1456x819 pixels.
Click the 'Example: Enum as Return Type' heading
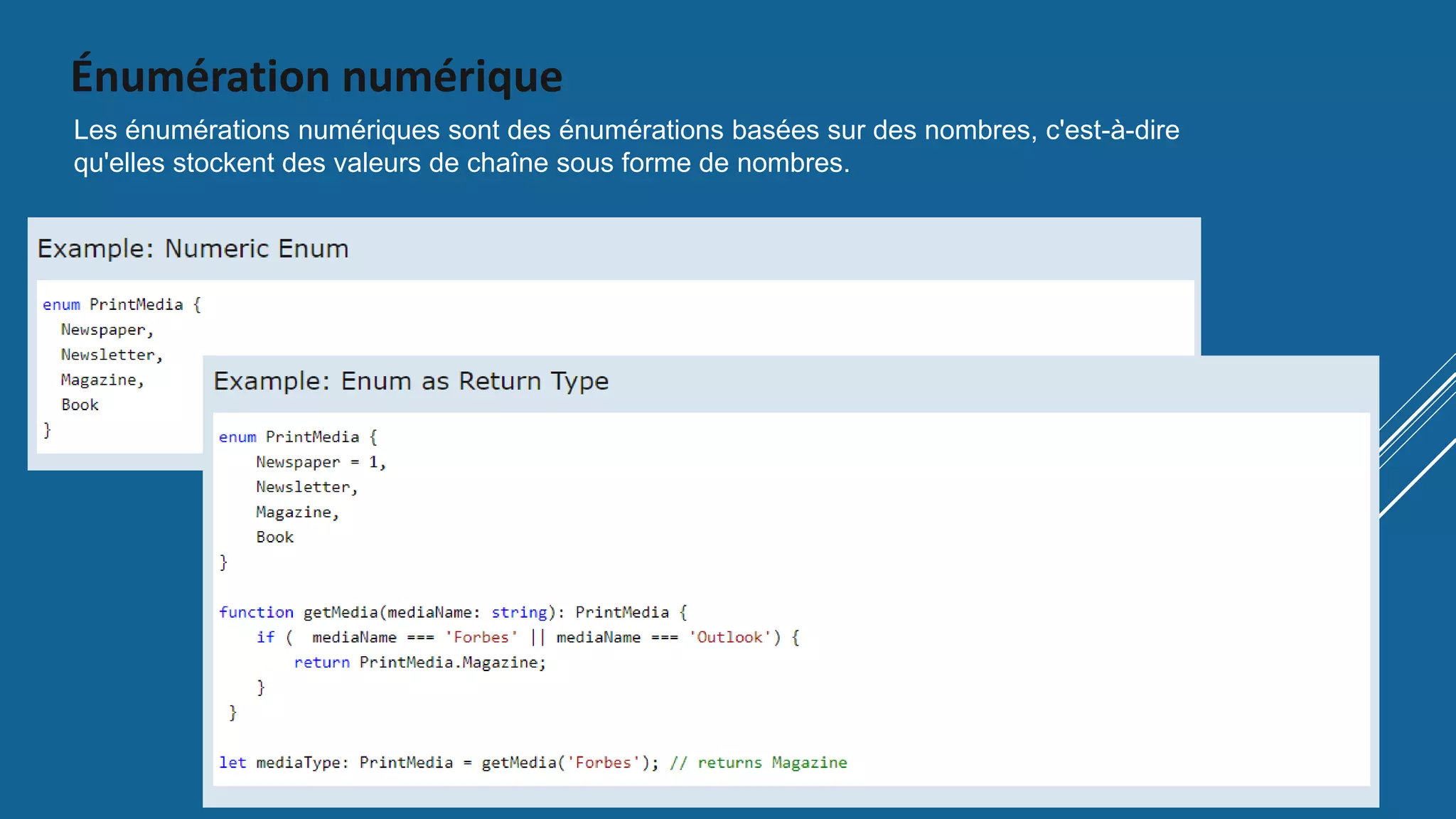click(x=411, y=381)
